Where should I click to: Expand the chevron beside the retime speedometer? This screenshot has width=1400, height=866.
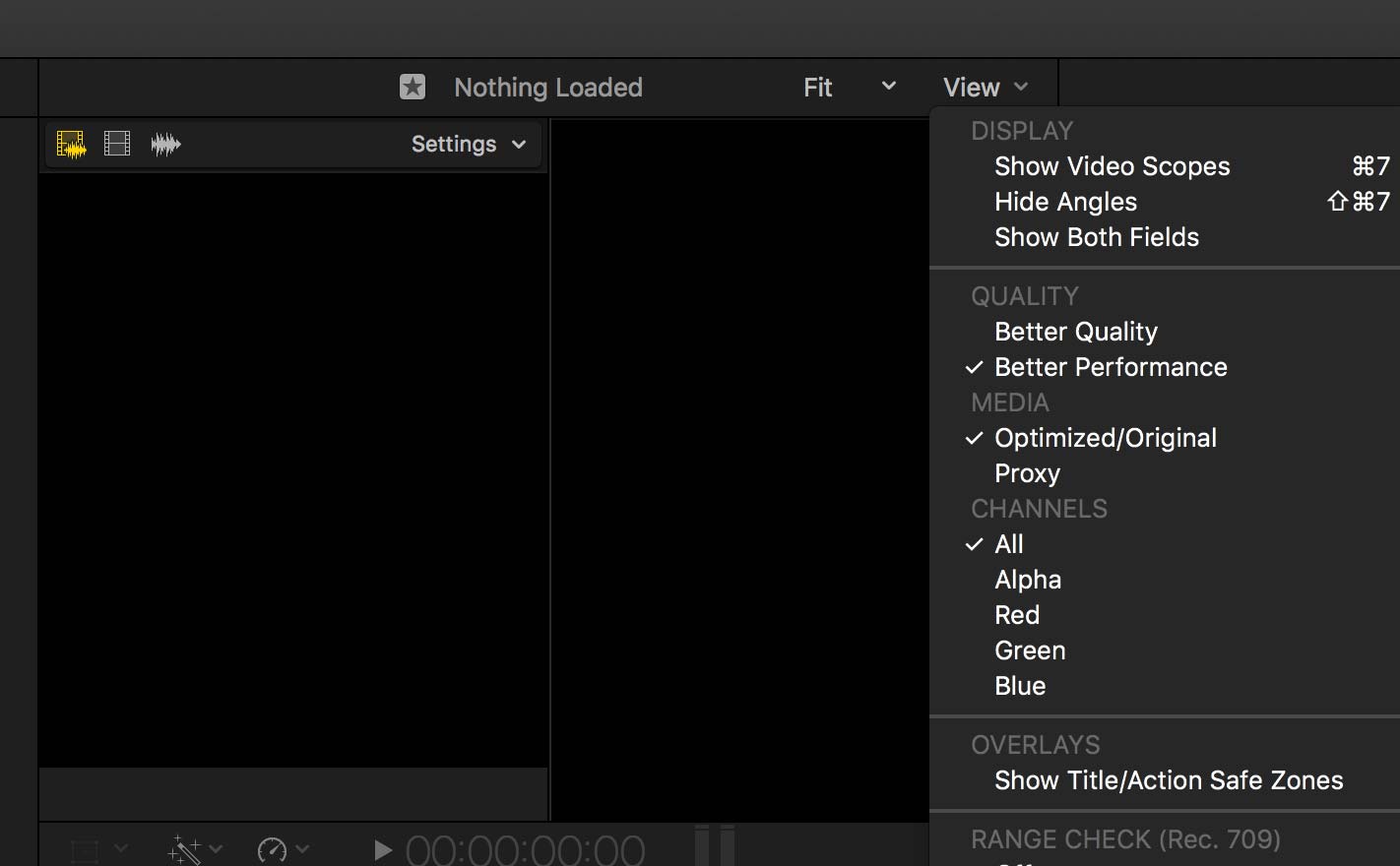(x=302, y=848)
